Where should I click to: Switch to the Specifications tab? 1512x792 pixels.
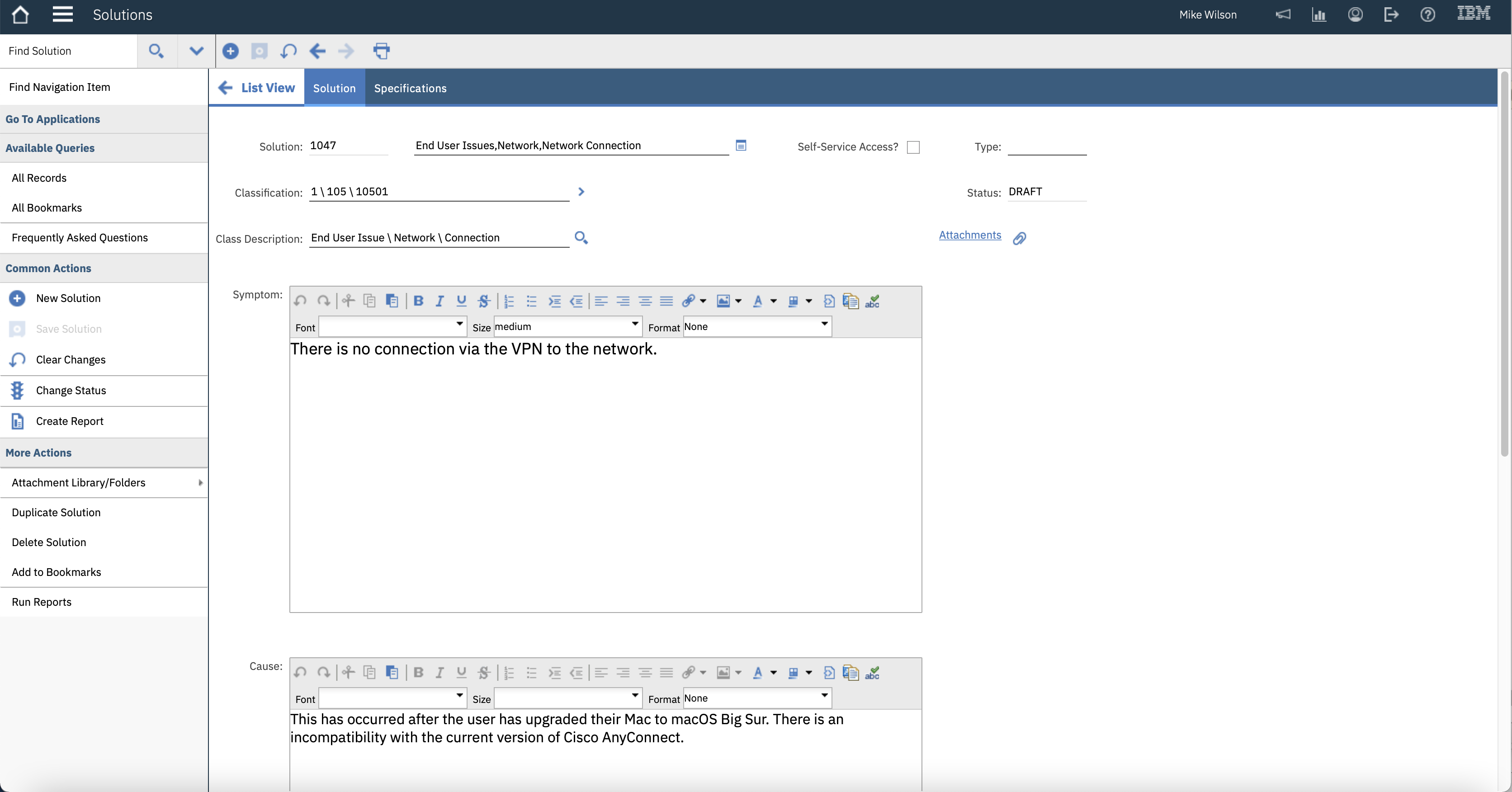(410, 88)
